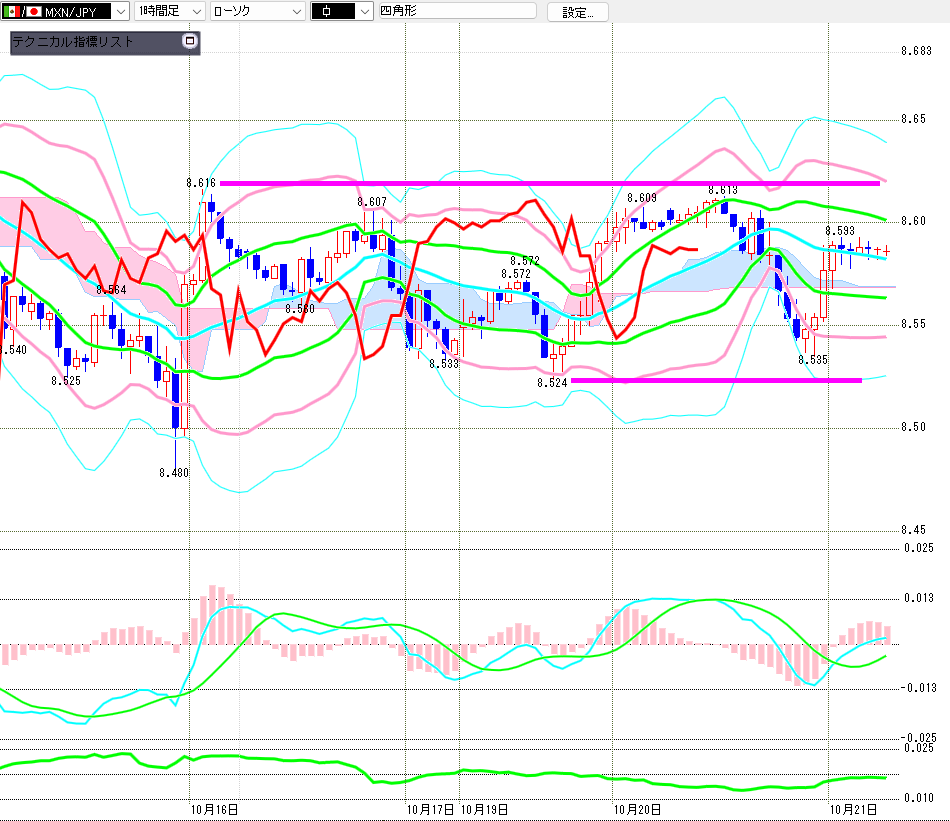Click the 8.616 high price label
950x821 pixels.
click(201, 183)
